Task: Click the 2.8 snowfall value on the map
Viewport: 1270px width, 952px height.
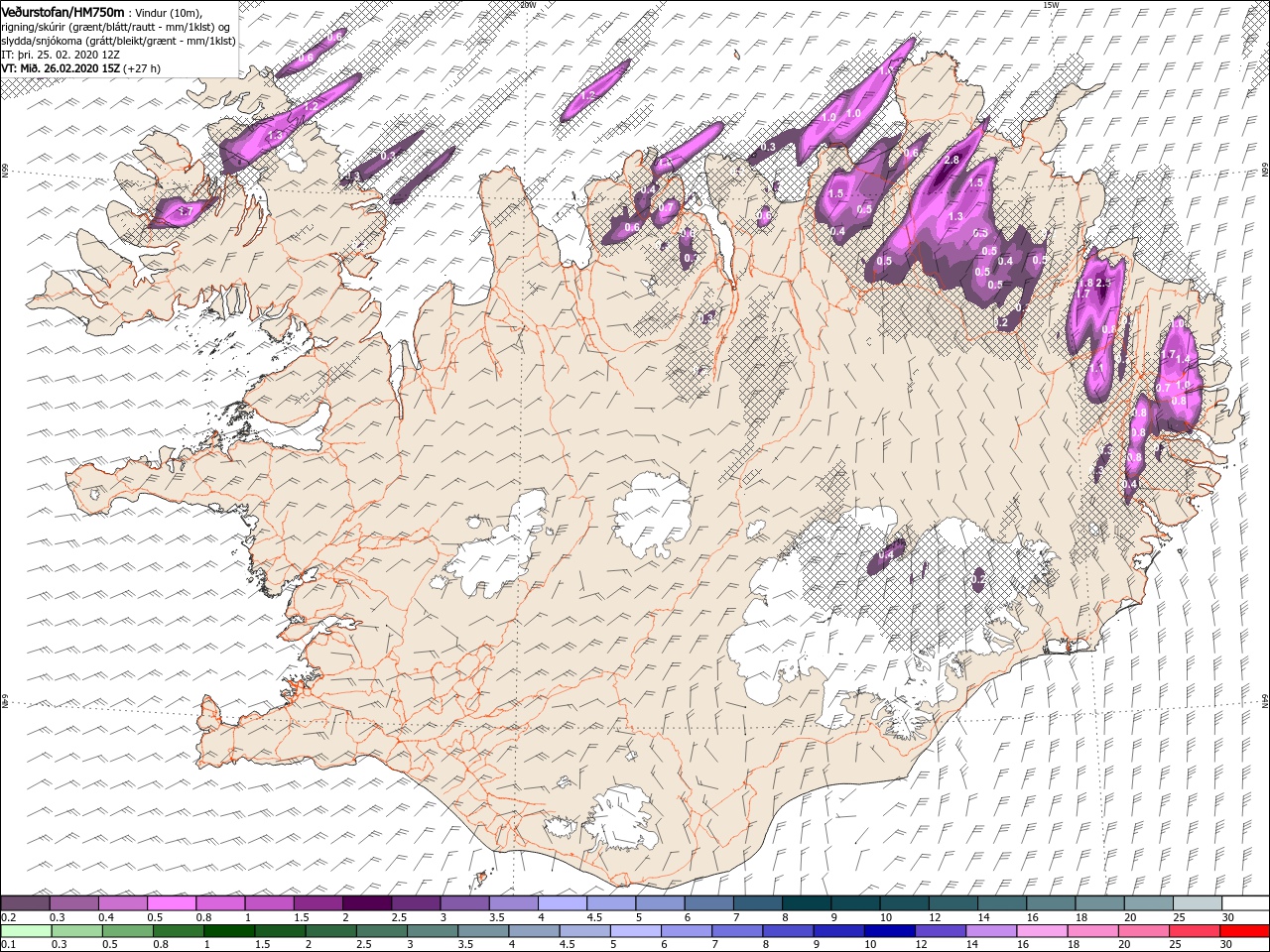Action: (952, 160)
